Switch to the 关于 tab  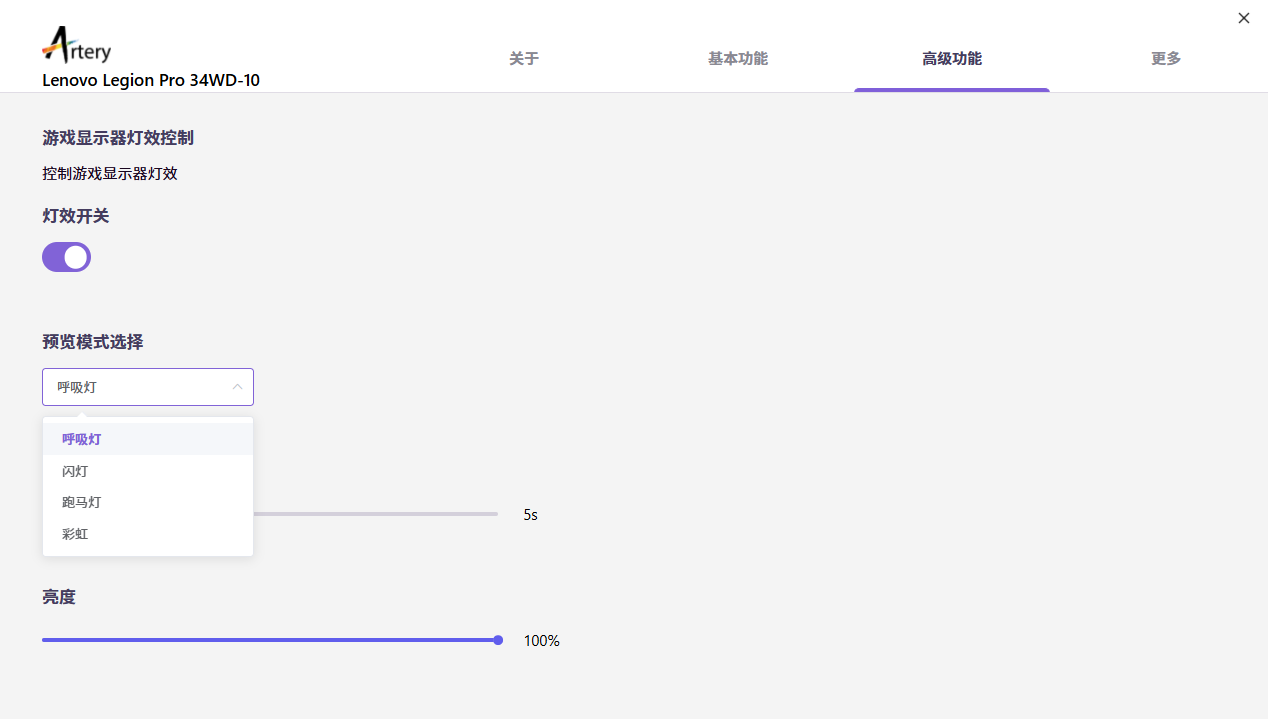pyautogui.click(x=524, y=59)
